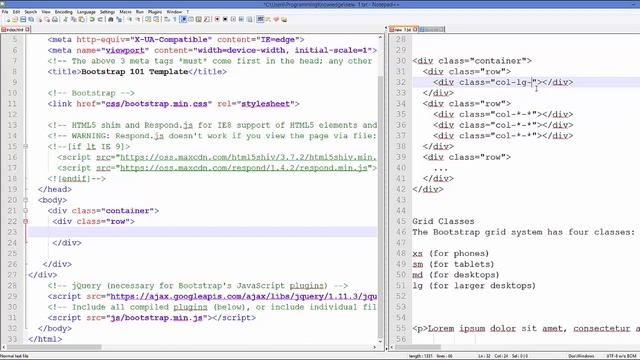Open the Replace toolbar icon
Viewport: 640px width, 360px height.
119,19
